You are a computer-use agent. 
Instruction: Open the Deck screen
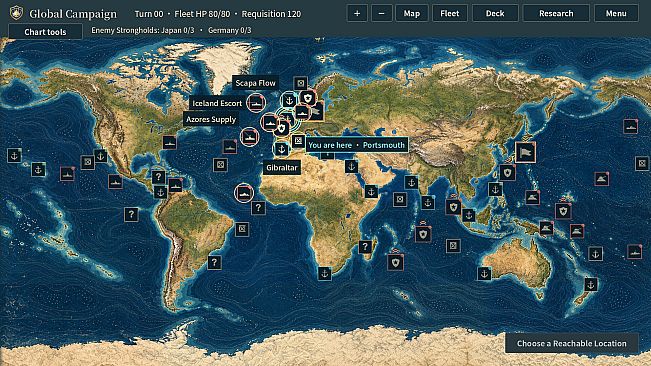pyautogui.click(x=495, y=13)
